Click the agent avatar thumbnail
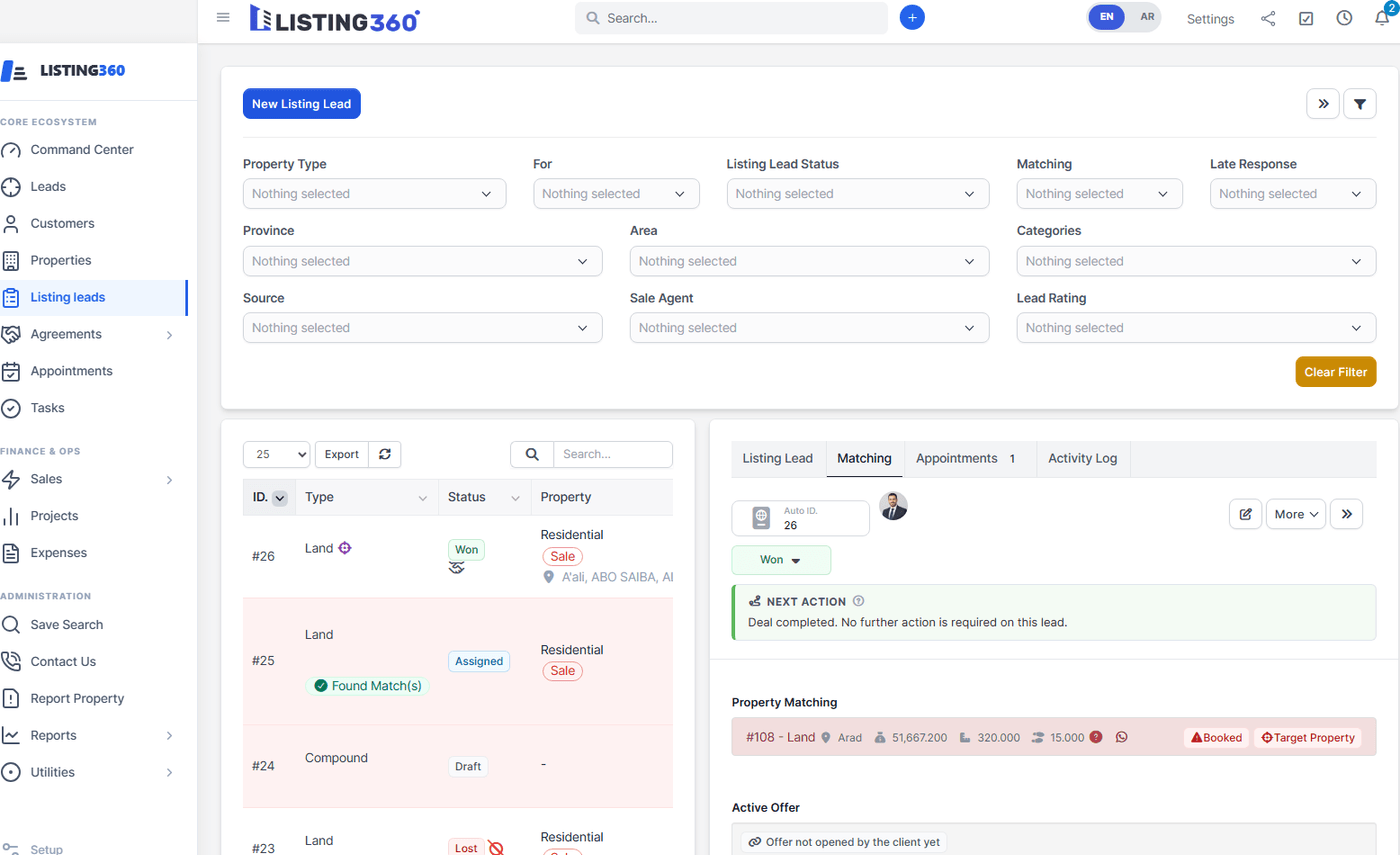 (x=893, y=506)
